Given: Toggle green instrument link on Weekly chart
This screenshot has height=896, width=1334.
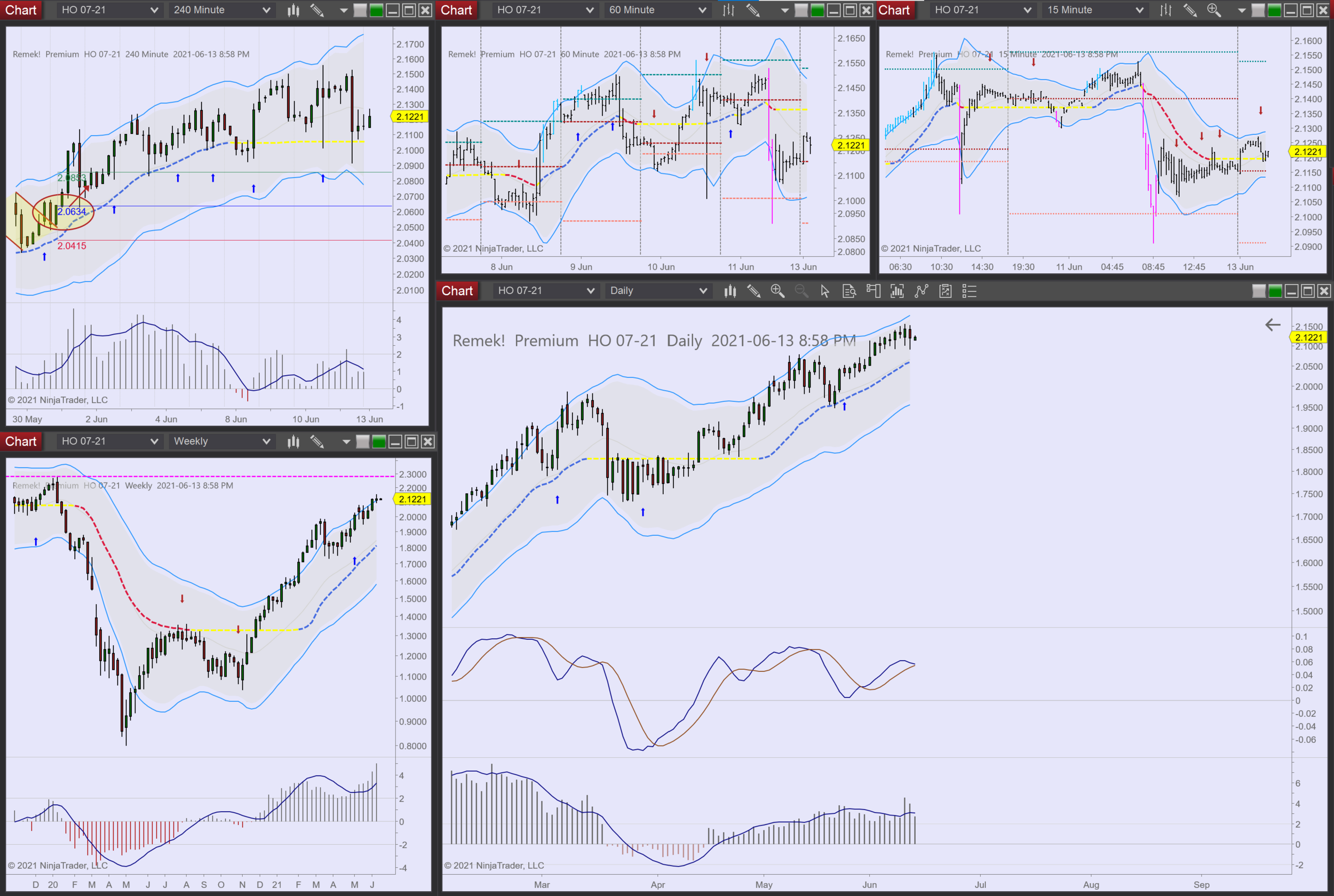Looking at the screenshot, I should pyautogui.click(x=379, y=441).
